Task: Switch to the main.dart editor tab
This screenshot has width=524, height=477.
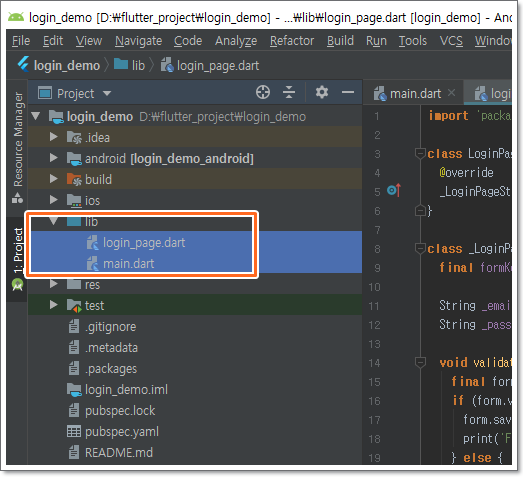Action: pos(413,93)
